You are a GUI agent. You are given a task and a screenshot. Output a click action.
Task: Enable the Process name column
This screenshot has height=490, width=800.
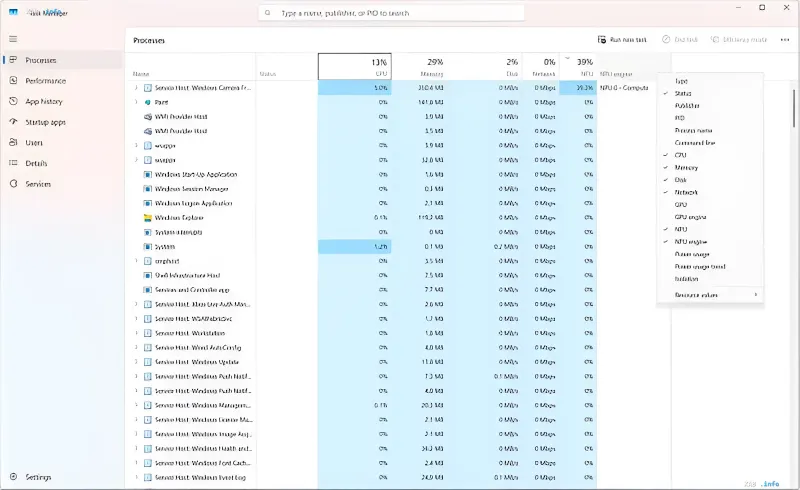coord(710,131)
